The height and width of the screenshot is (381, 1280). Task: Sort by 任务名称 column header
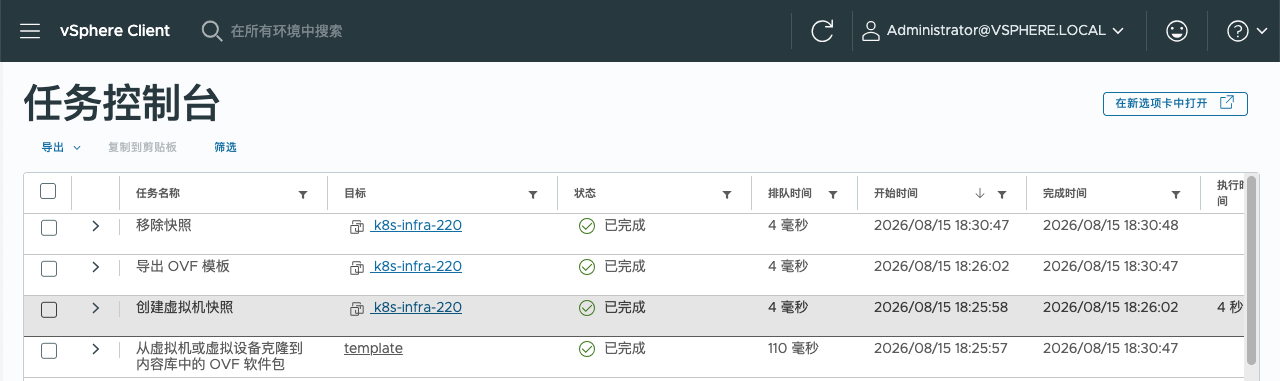pyautogui.click(x=157, y=194)
